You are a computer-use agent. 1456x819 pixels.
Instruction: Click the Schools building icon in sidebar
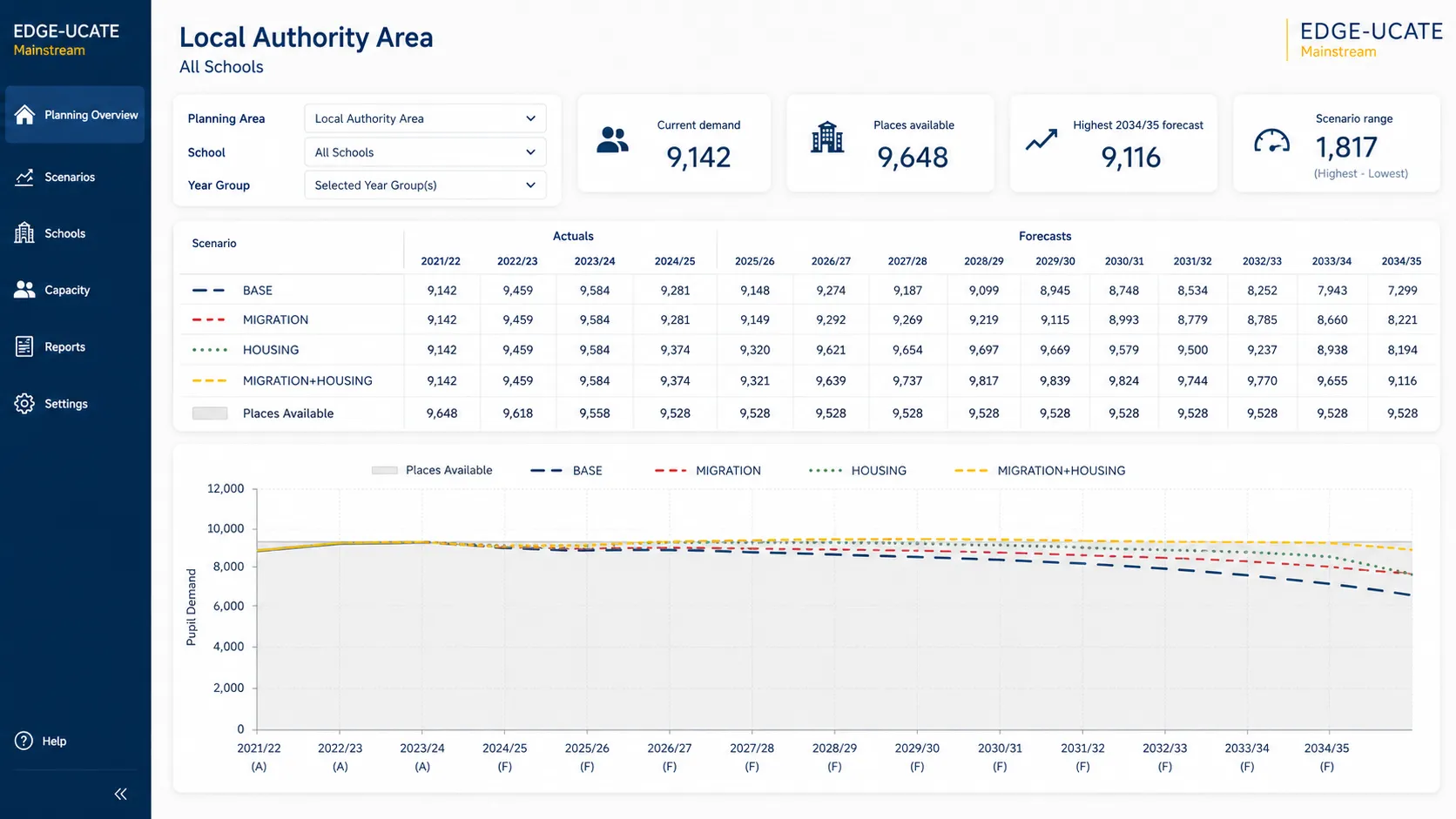24,233
